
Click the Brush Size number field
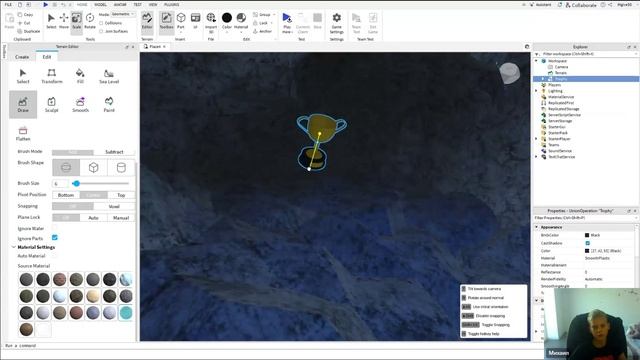[x=60, y=184]
